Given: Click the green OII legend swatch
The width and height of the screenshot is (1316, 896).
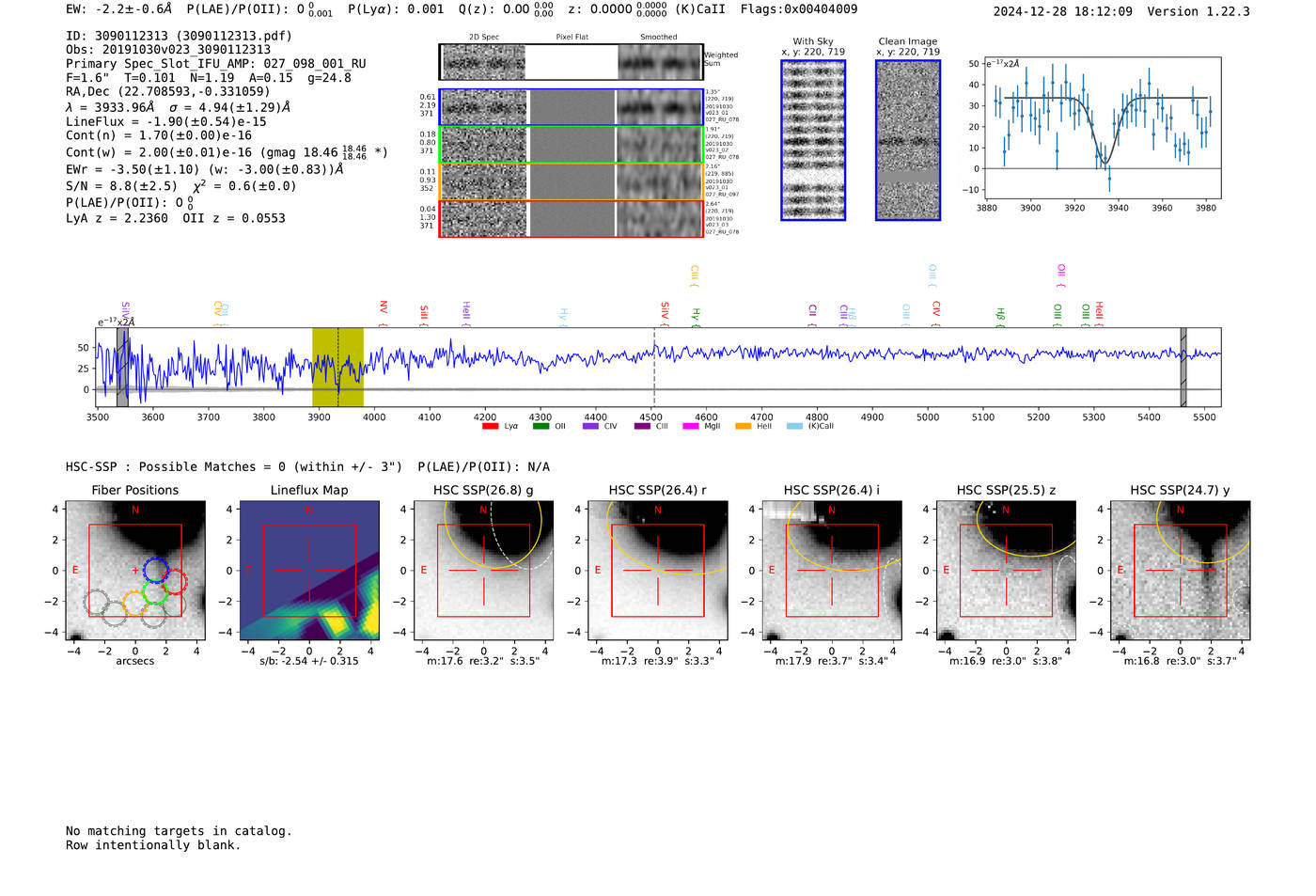Looking at the screenshot, I should tap(540, 426).
